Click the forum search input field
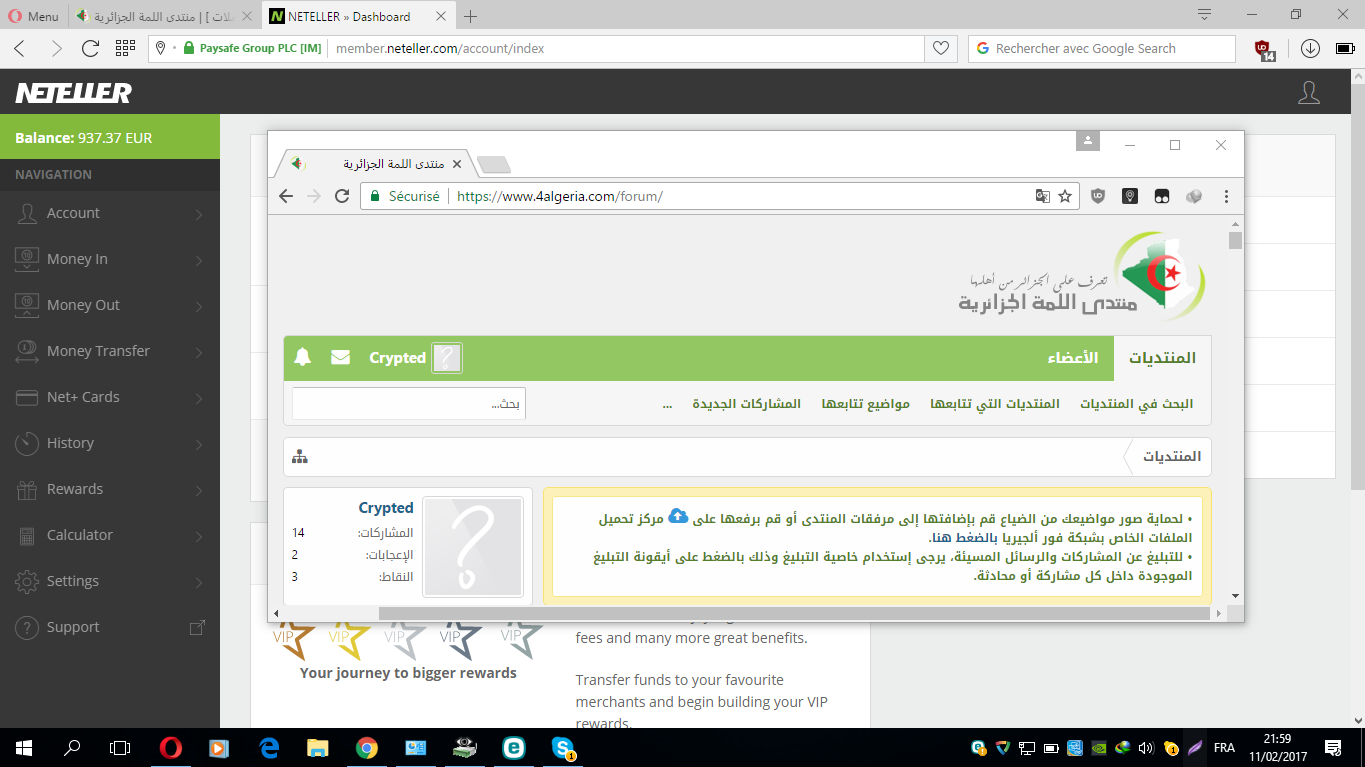The image size is (1365, 767). tap(408, 404)
